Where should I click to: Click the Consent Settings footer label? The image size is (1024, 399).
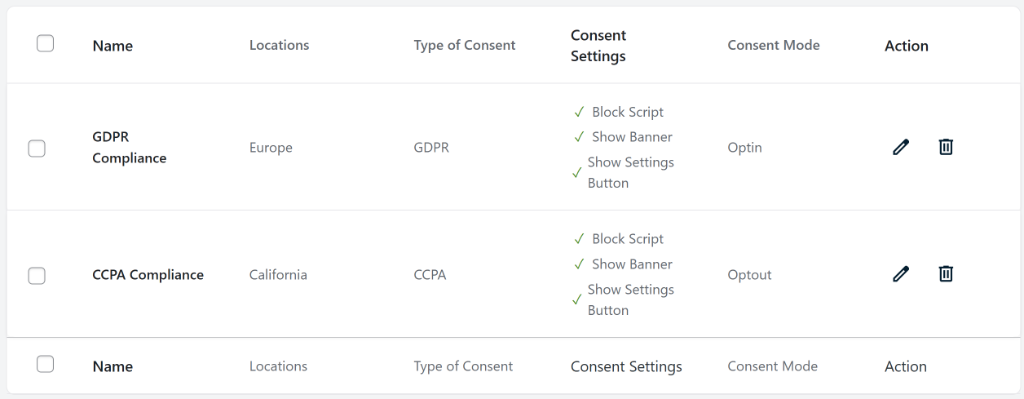(626, 367)
